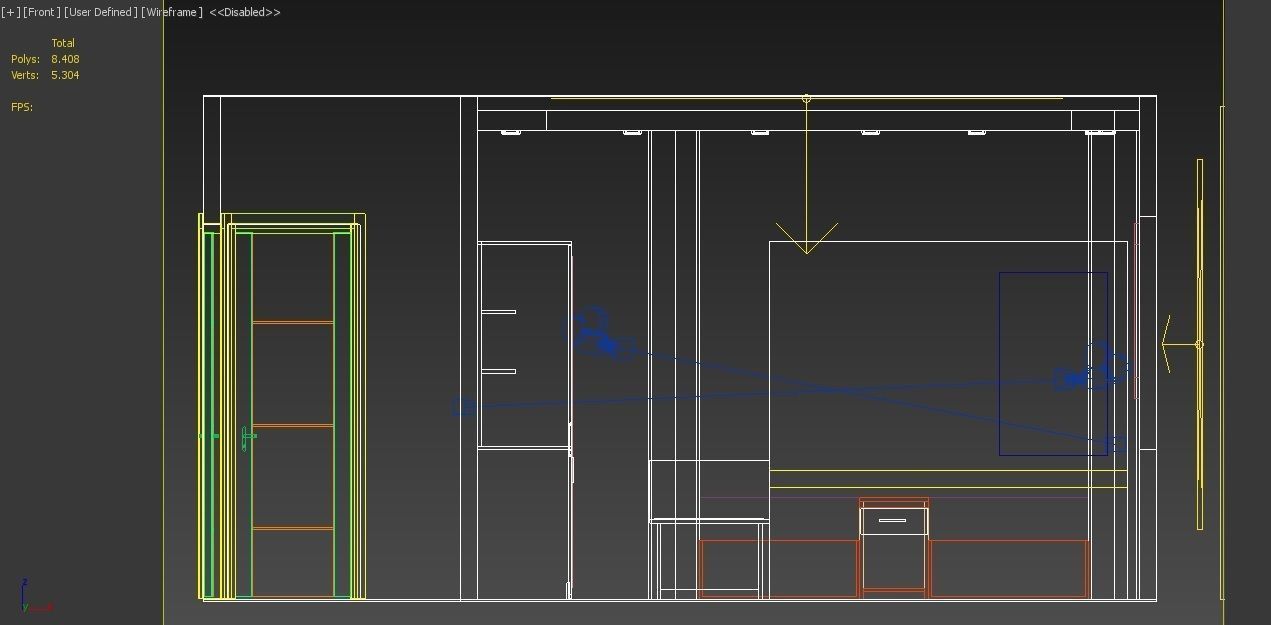Click the Polys count value 8.408
Viewport: 1271px width, 625px height.
click(x=65, y=59)
